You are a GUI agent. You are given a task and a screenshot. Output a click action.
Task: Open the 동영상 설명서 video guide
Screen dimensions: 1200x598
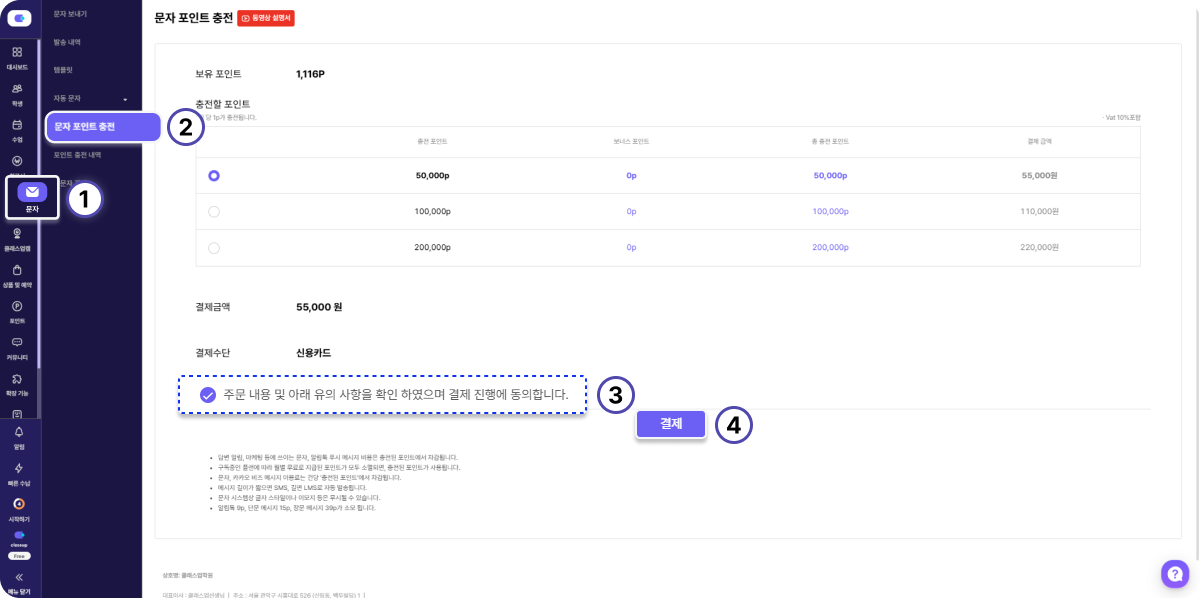pyautogui.click(x=266, y=18)
